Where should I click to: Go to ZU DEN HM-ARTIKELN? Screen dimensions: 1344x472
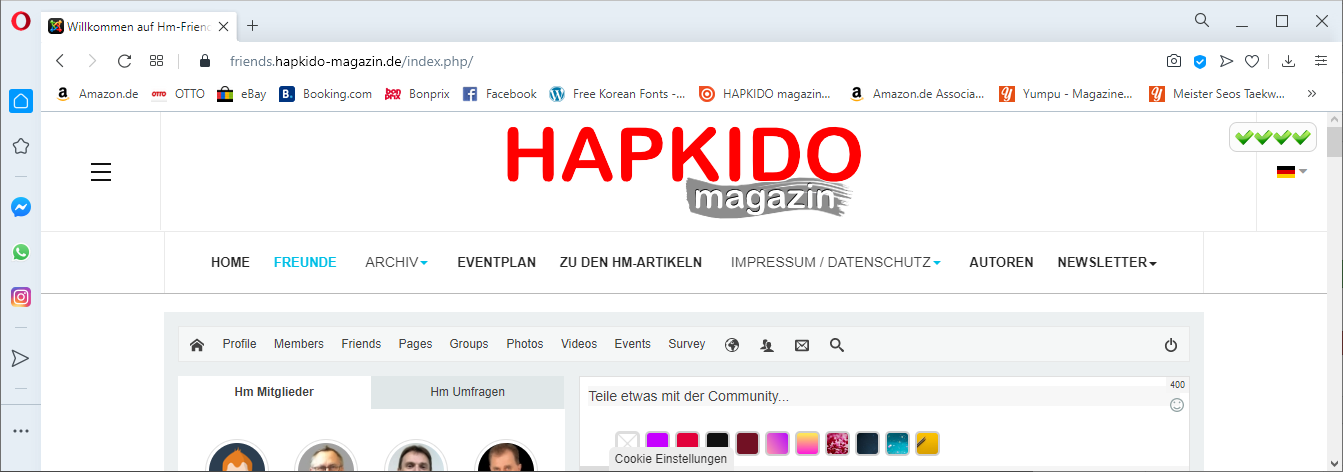pyautogui.click(x=631, y=262)
